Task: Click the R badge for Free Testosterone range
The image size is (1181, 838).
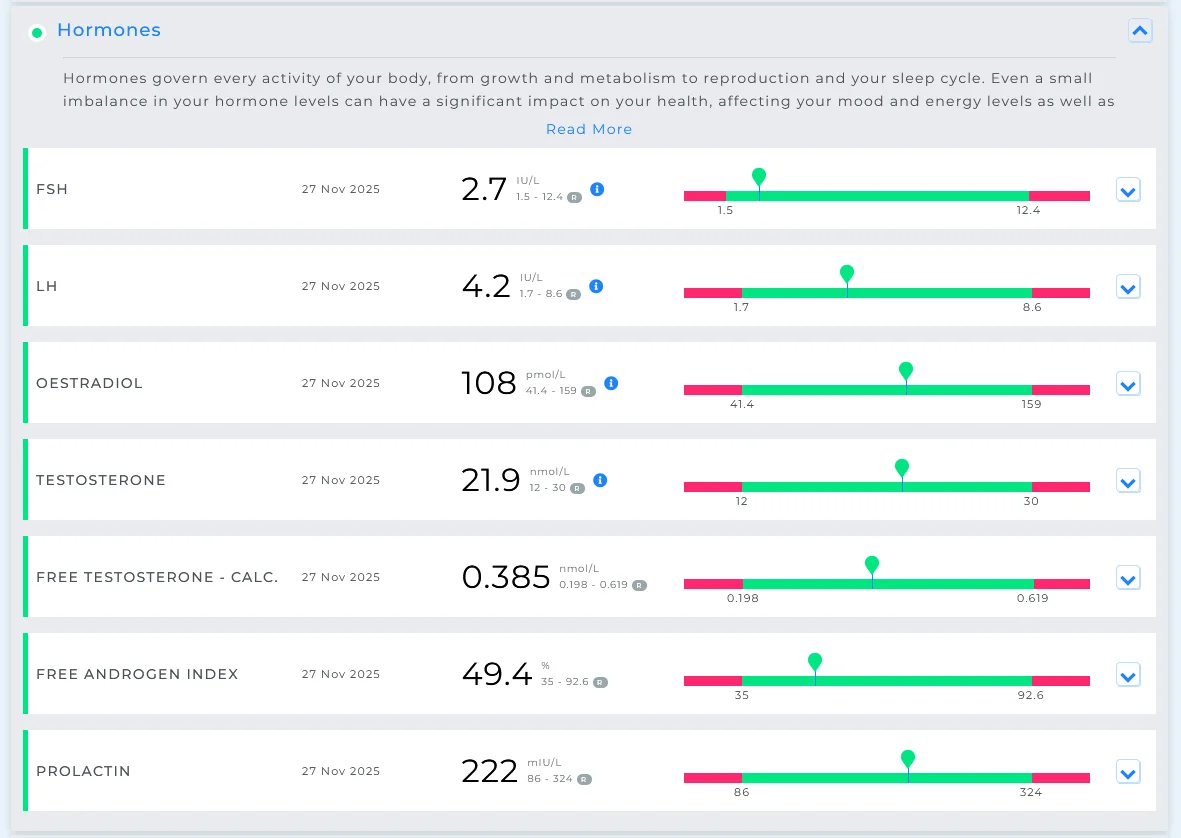Action: (639, 585)
